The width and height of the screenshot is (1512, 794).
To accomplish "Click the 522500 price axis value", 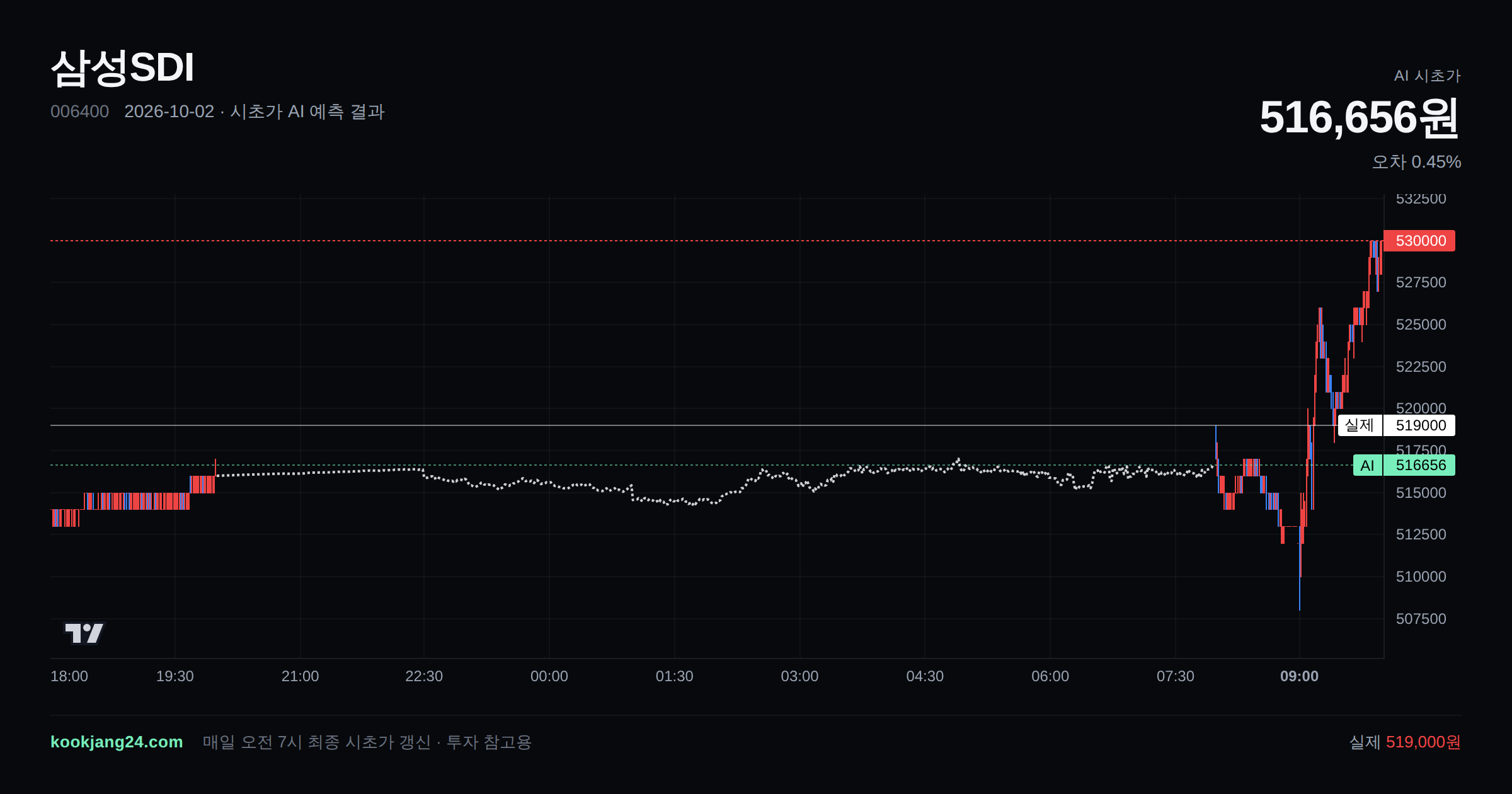I will (x=1421, y=367).
